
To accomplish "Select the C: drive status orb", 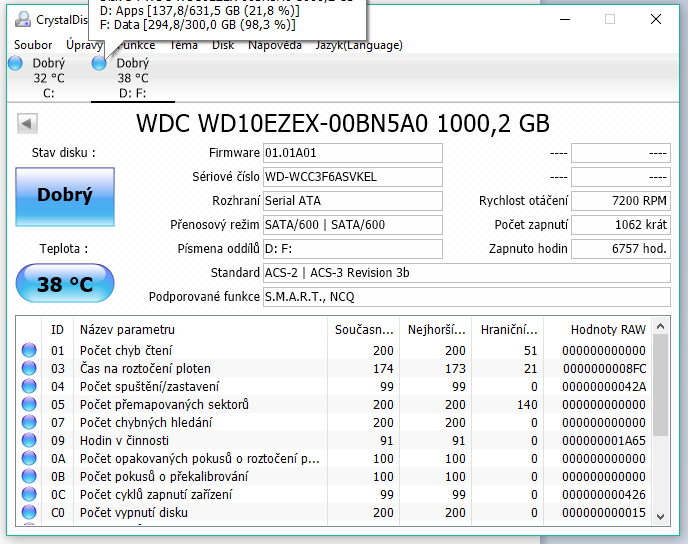I will point(15,63).
